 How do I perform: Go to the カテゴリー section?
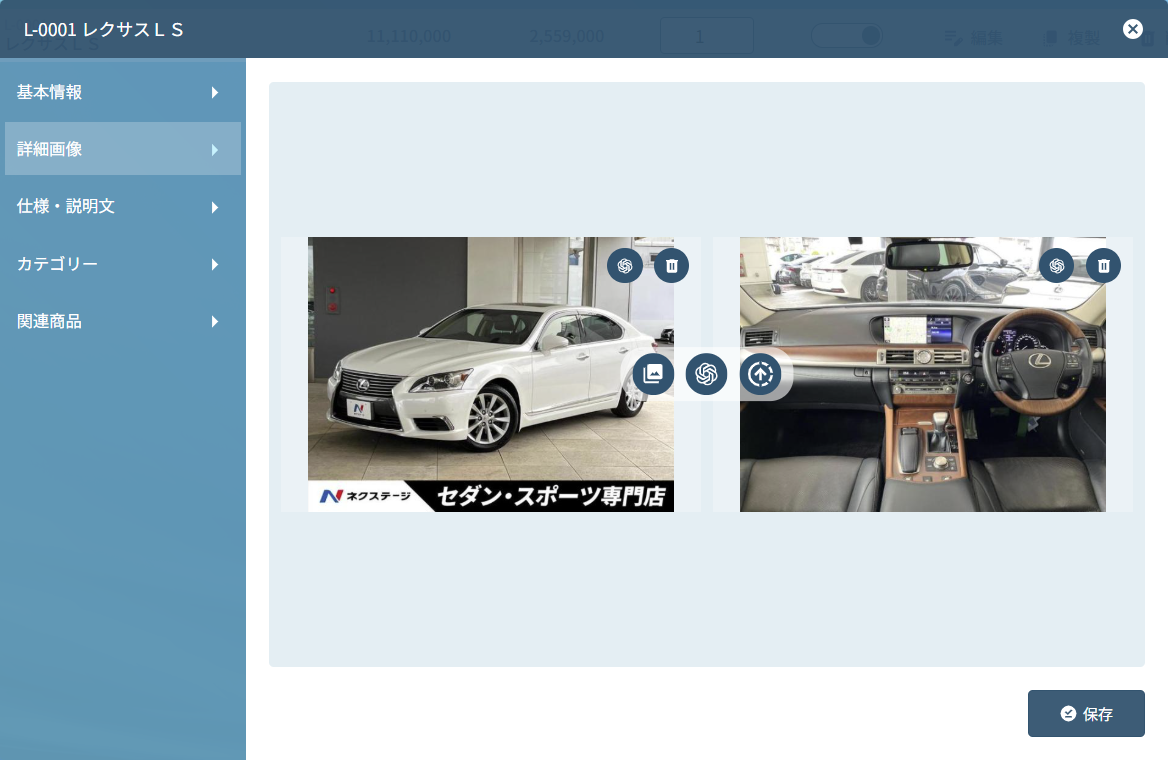pyautogui.click(x=123, y=264)
